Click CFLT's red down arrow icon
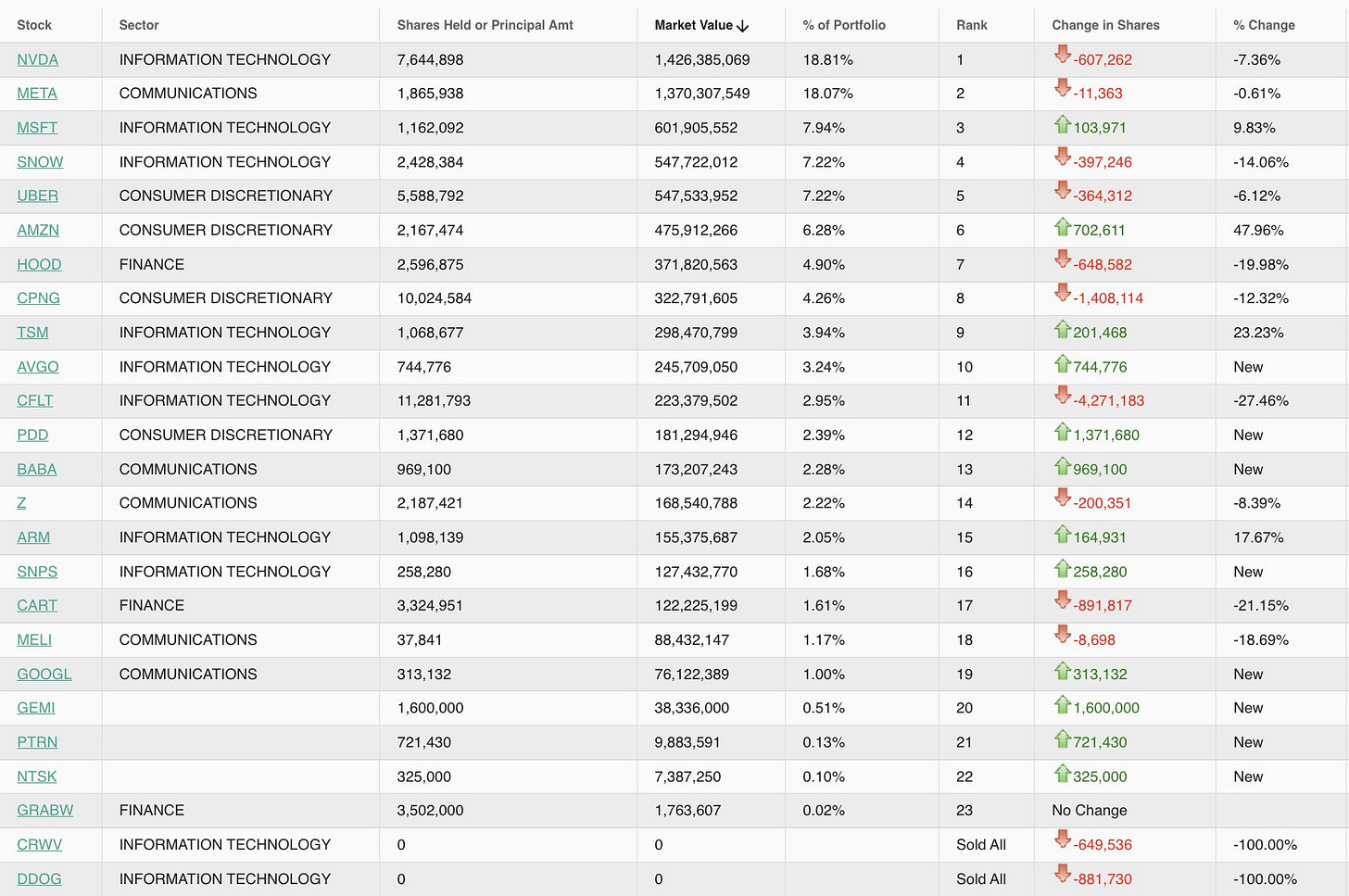1349x896 pixels. (1062, 397)
